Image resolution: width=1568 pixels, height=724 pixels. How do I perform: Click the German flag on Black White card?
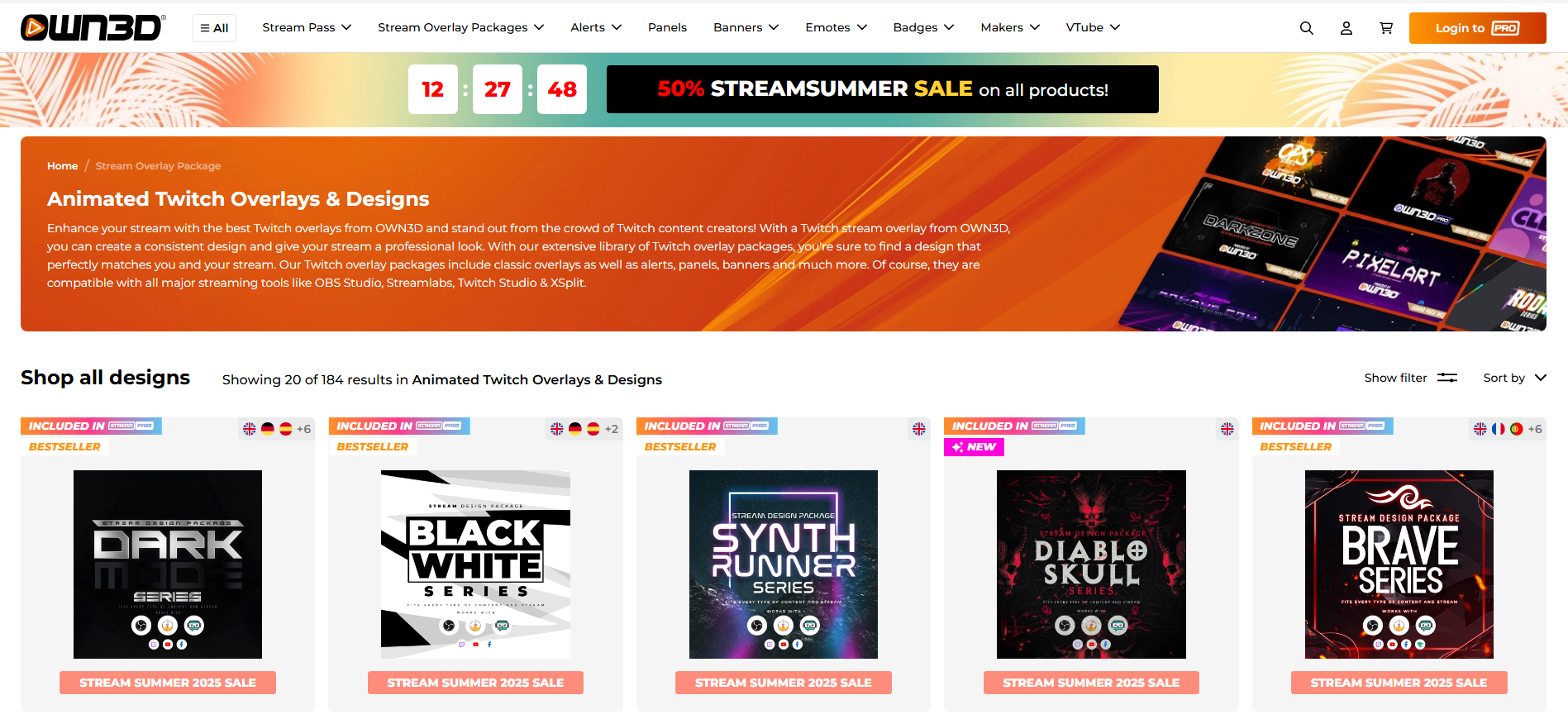pos(575,429)
